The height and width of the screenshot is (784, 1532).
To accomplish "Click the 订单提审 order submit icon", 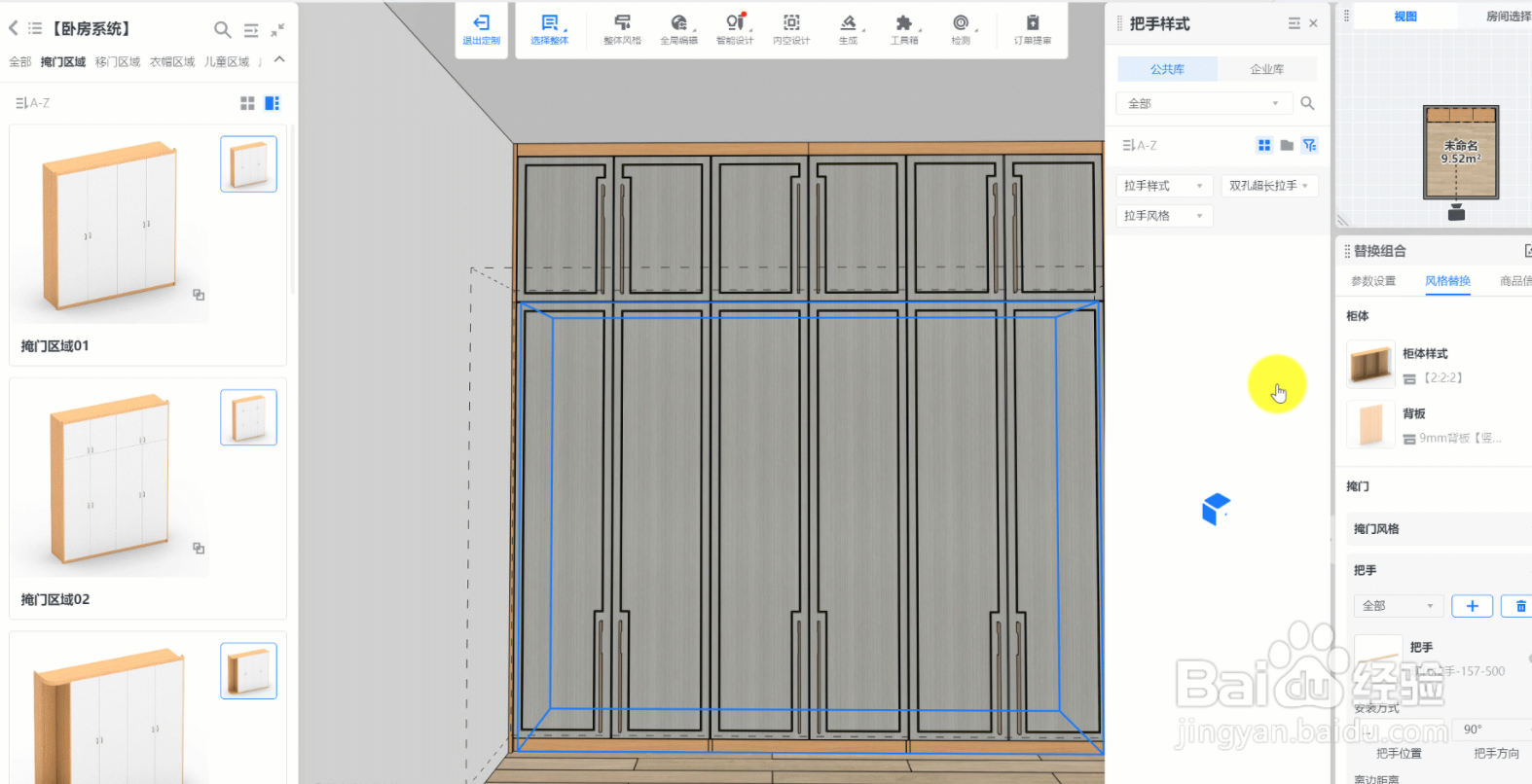I will click(1032, 29).
